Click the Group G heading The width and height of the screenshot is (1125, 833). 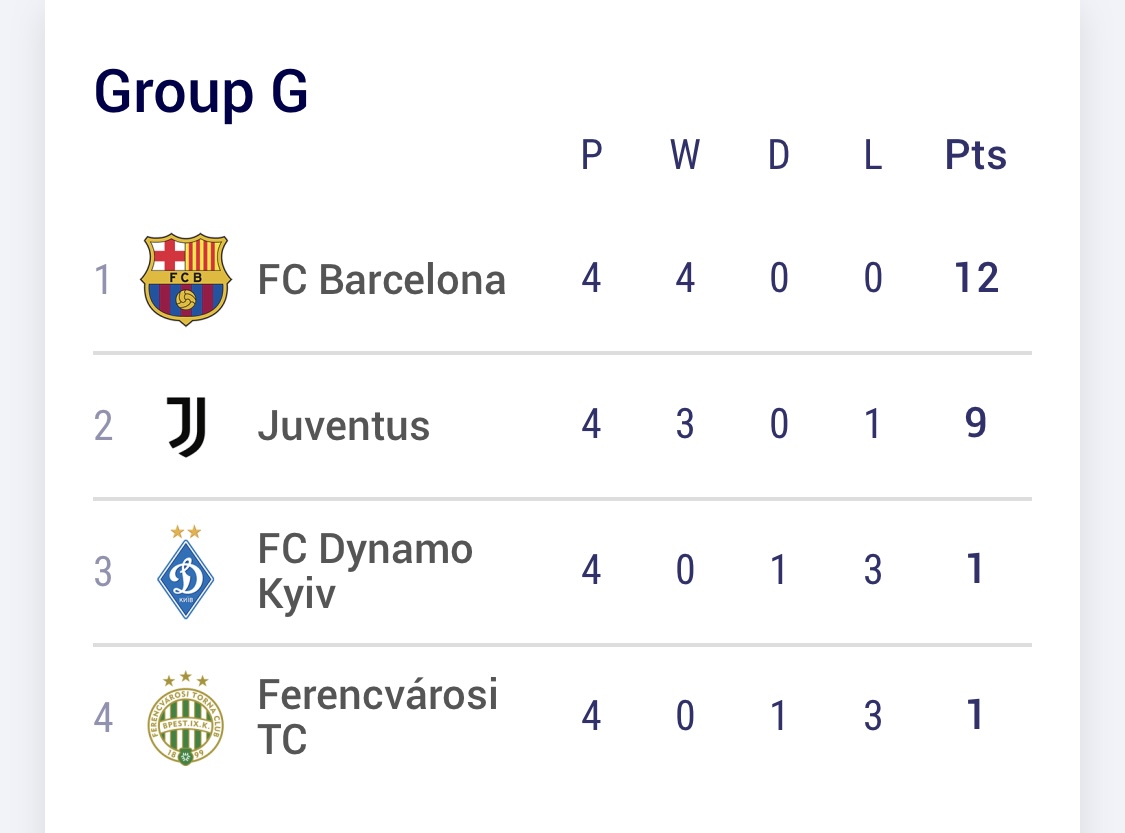pyautogui.click(x=201, y=92)
